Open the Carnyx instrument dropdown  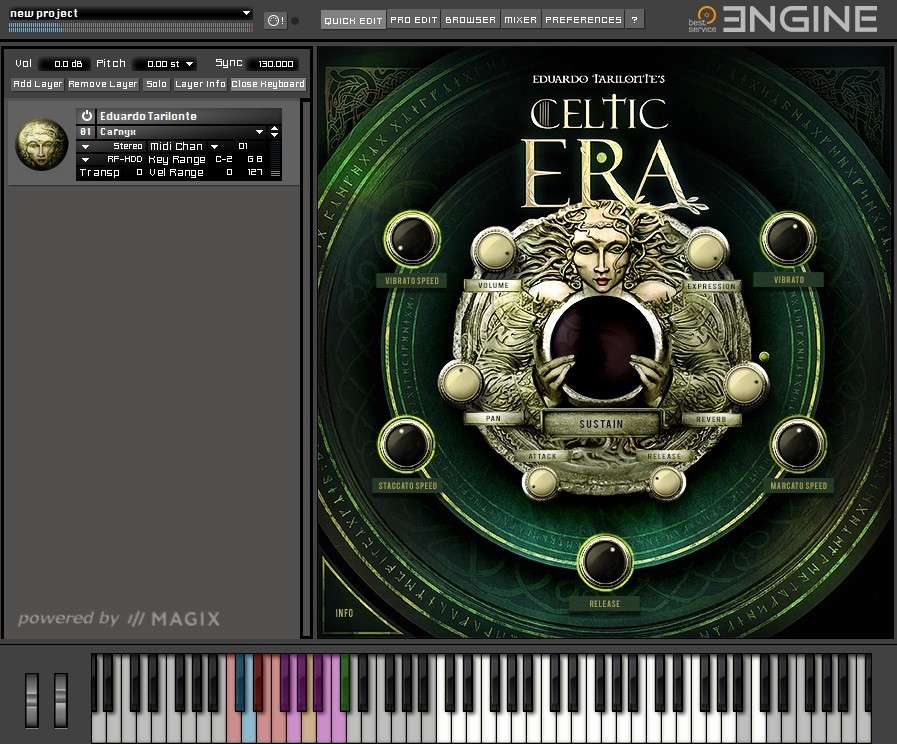click(x=259, y=132)
